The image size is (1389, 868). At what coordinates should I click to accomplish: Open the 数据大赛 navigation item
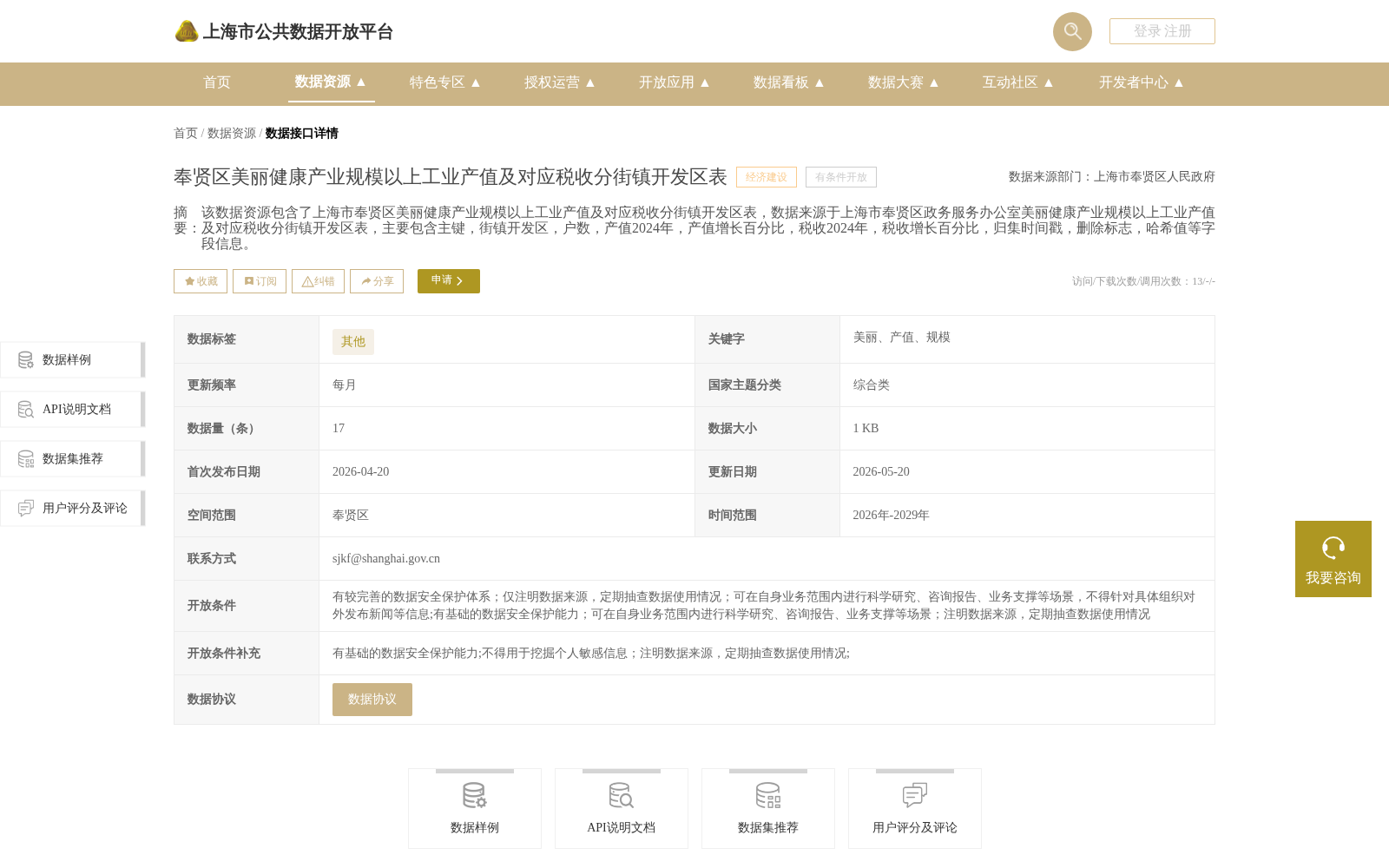click(x=896, y=82)
